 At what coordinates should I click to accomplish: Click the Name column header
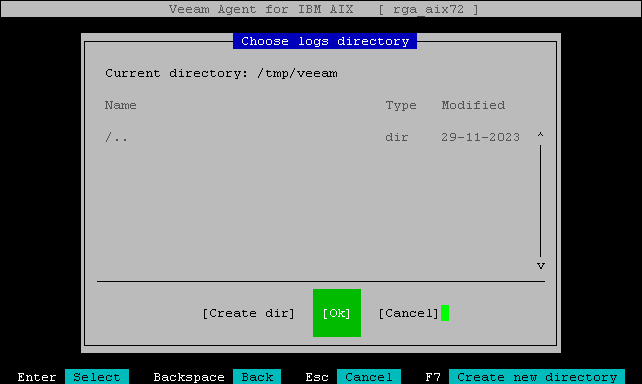coord(120,106)
